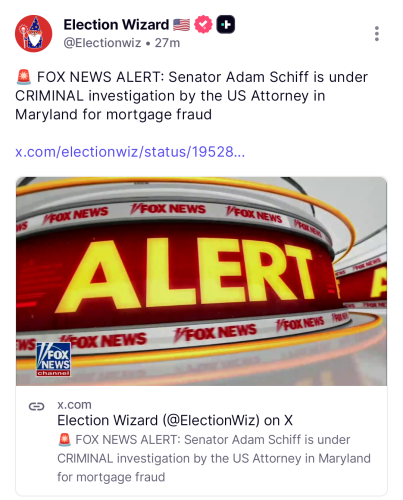Open the @Electionwiz handle

(x=102, y=43)
